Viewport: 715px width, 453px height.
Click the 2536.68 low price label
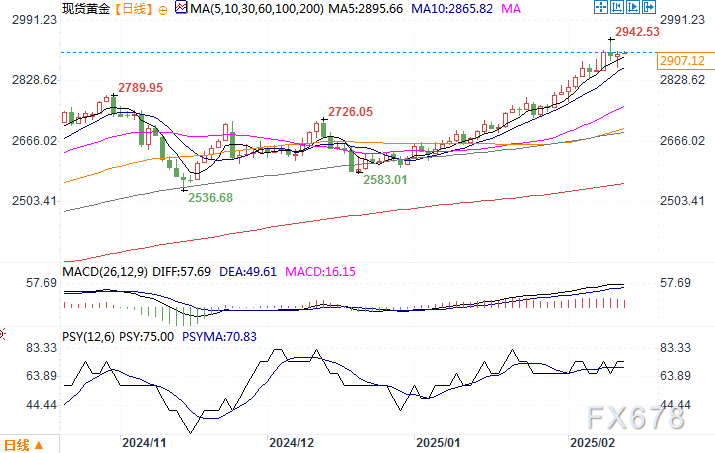point(210,198)
